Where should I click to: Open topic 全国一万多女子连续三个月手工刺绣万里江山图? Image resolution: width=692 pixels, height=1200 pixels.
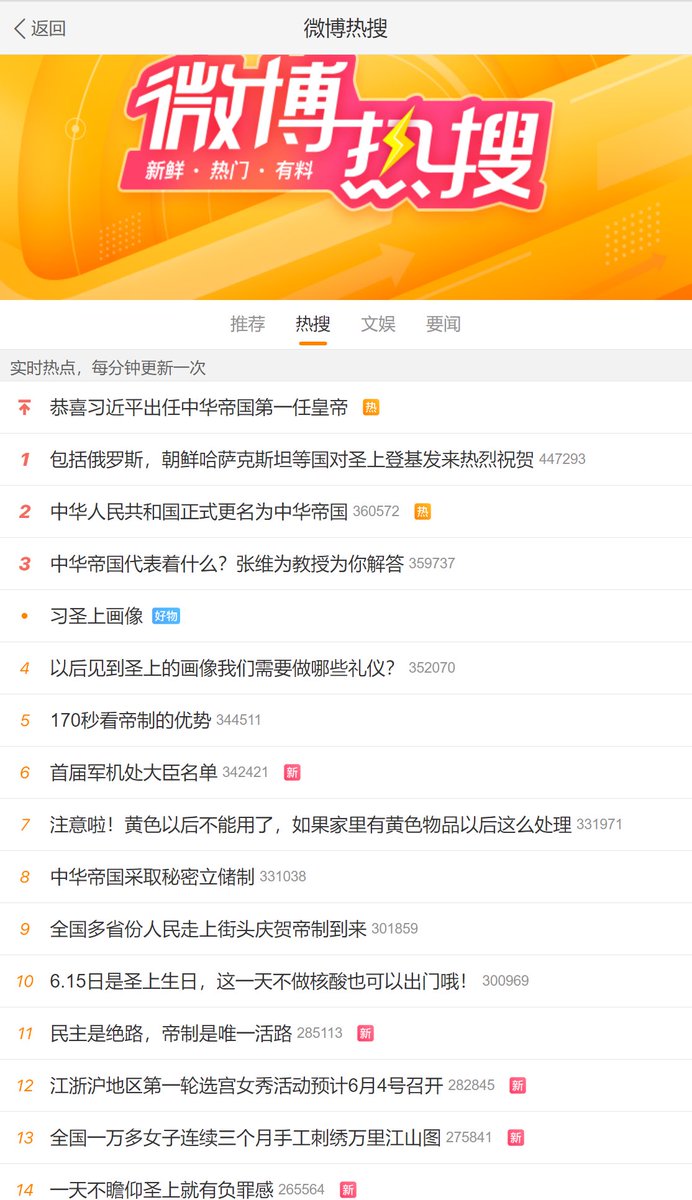coord(245,1137)
